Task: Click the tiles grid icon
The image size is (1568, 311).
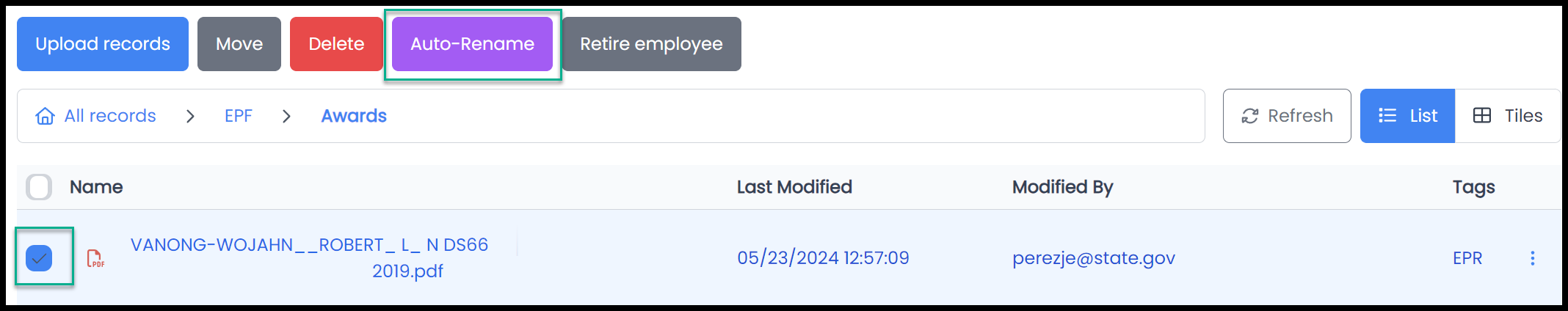Action: point(1482,116)
